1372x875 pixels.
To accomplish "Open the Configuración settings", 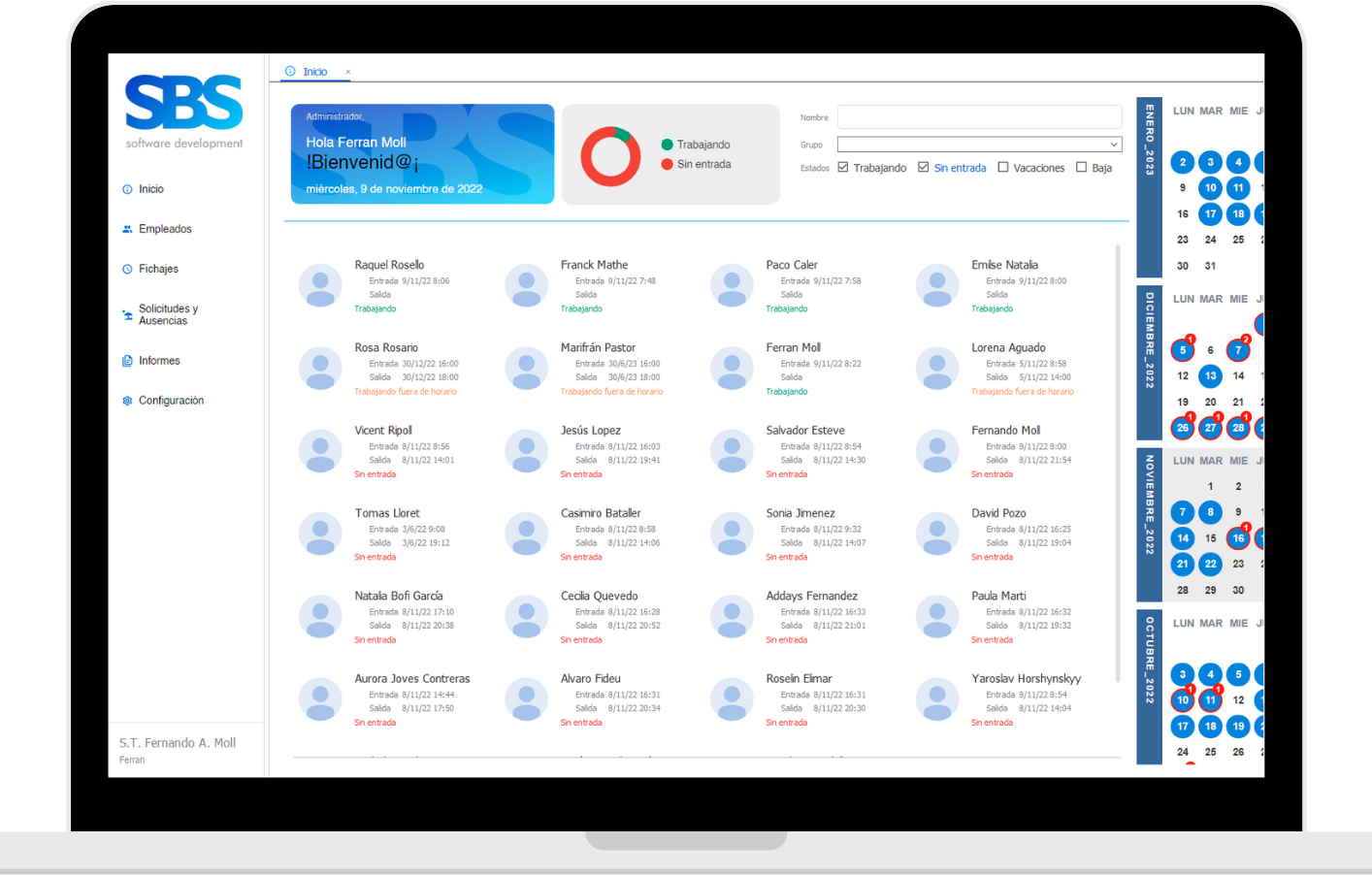I will pos(172,400).
